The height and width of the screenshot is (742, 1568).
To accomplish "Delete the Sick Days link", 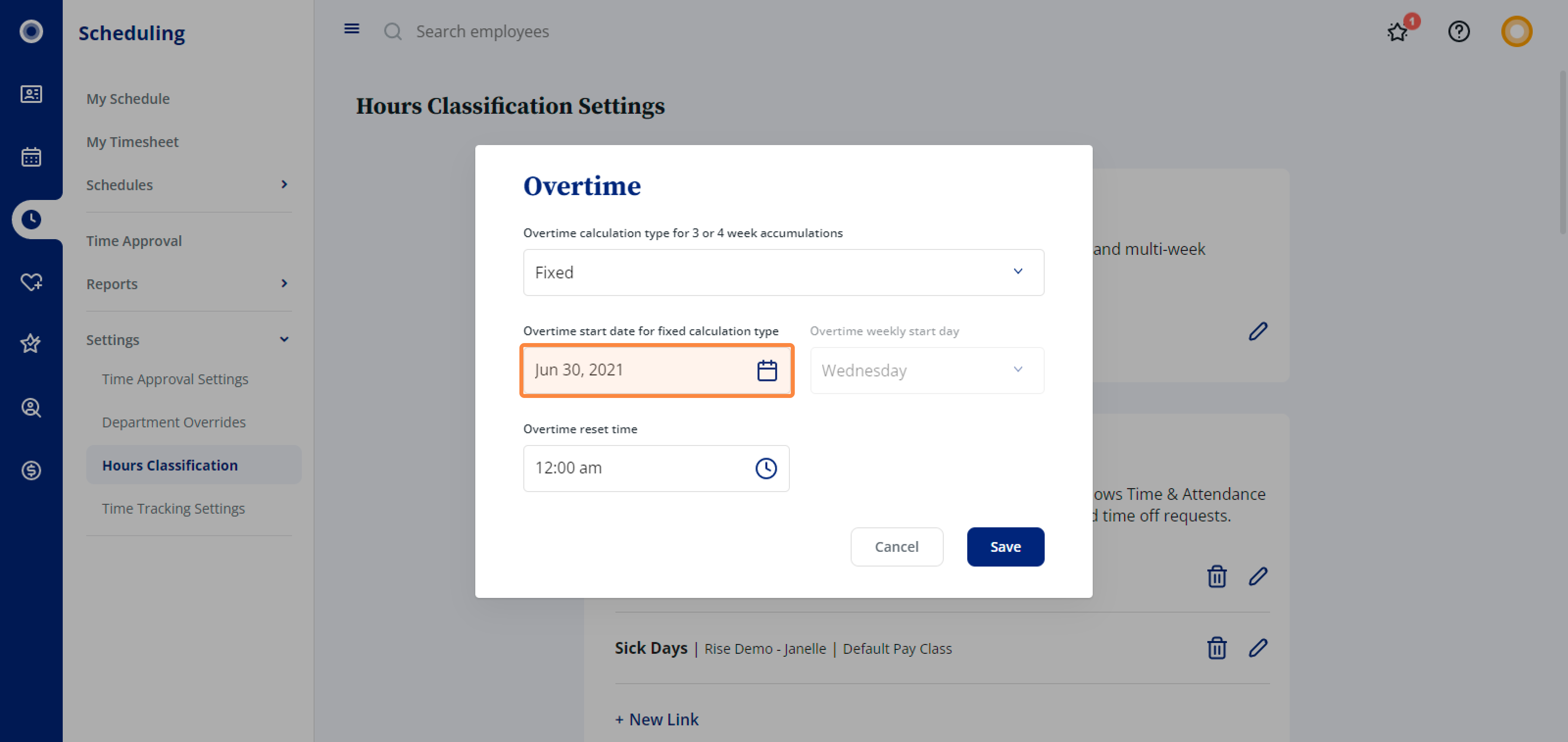I will [x=1216, y=647].
